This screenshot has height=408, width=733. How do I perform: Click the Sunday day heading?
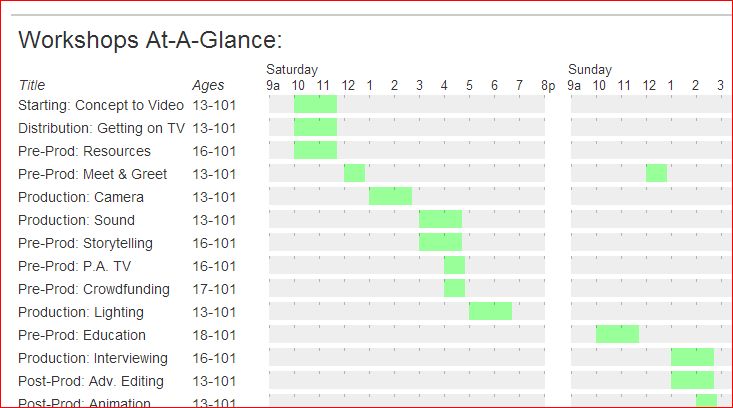(x=590, y=70)
